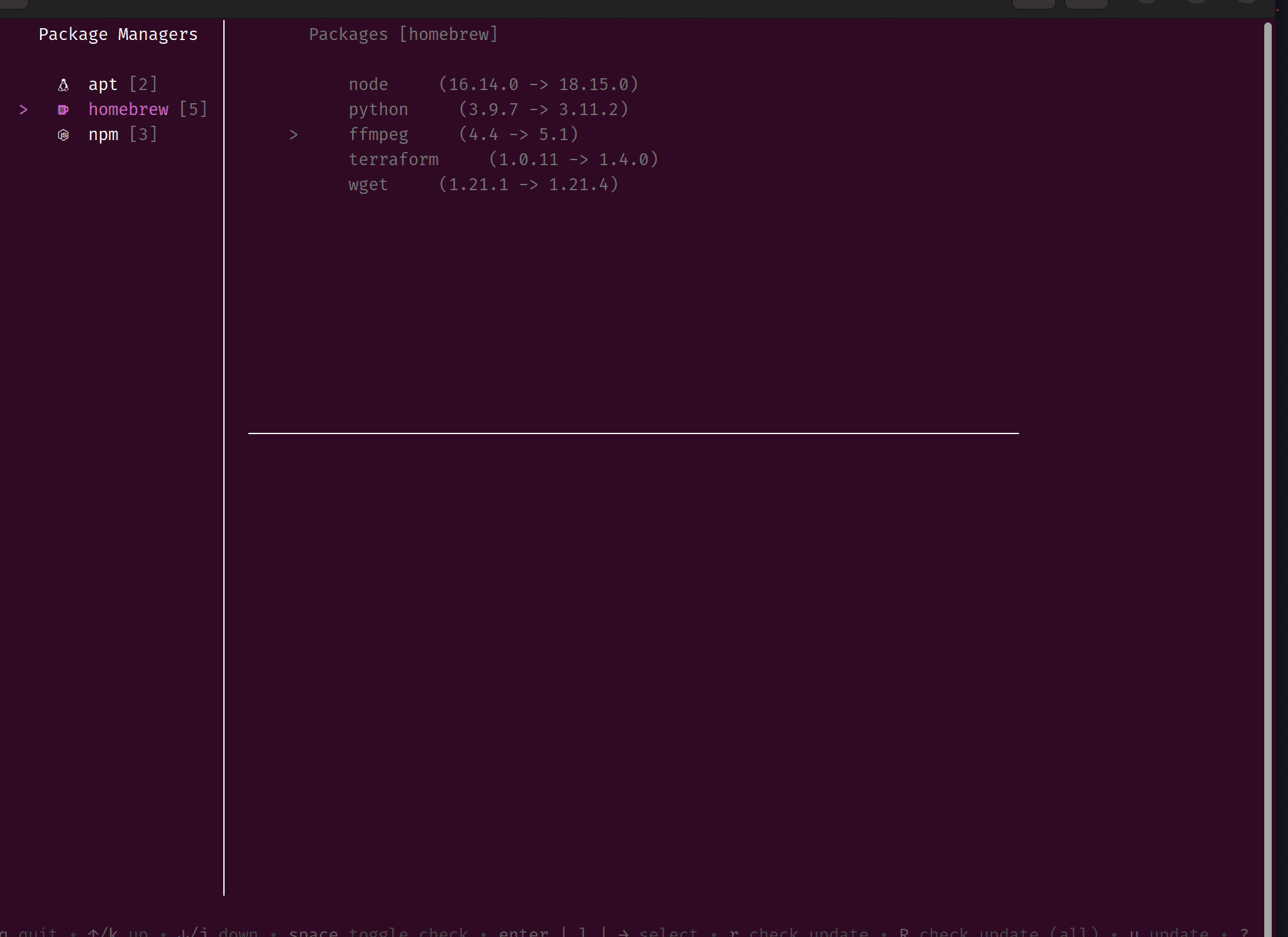The width and height of the screenshot is (1288, 937).
Task: Click the Packages [homebrew] panel header
Action: click(x=403, y=34)
